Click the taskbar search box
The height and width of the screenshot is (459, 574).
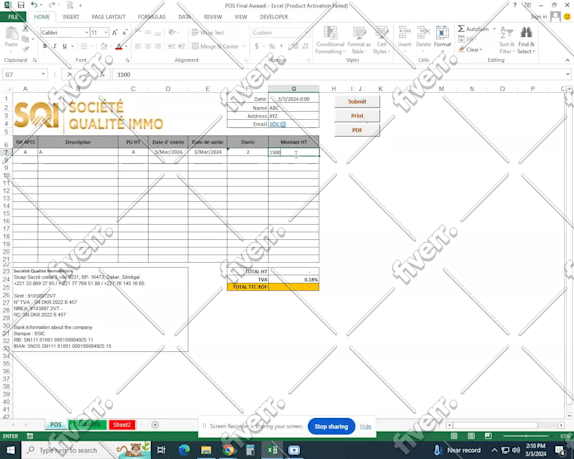86,450
